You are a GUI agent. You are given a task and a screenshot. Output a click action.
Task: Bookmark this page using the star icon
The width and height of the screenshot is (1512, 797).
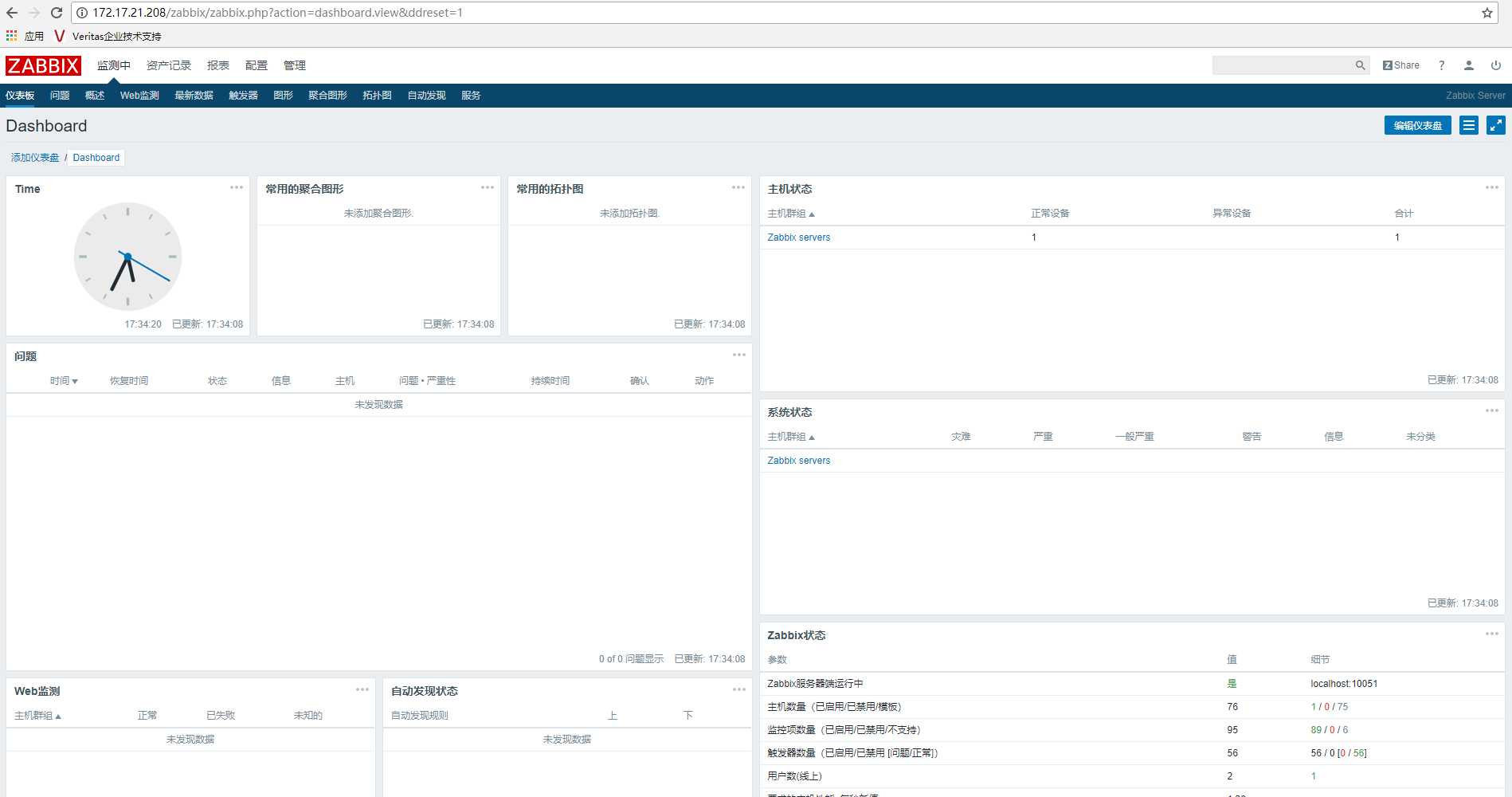coord(1487,13)
